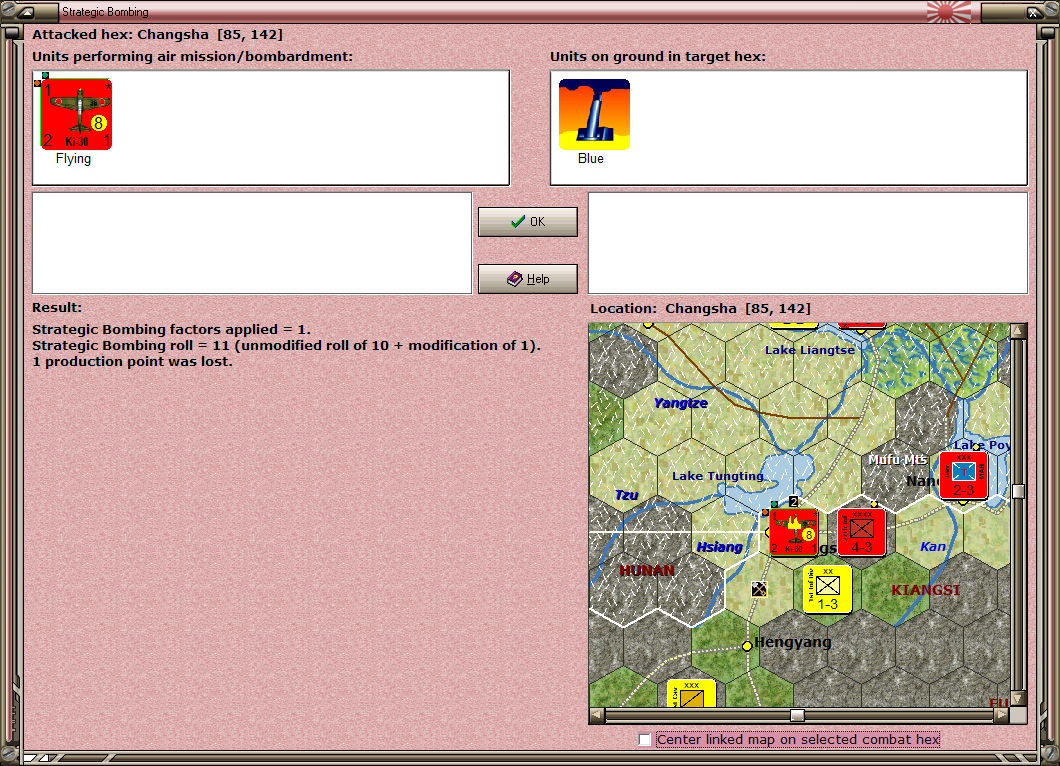
Task: Close the Strategic Bombing window
Action: tap(1034, 11)
